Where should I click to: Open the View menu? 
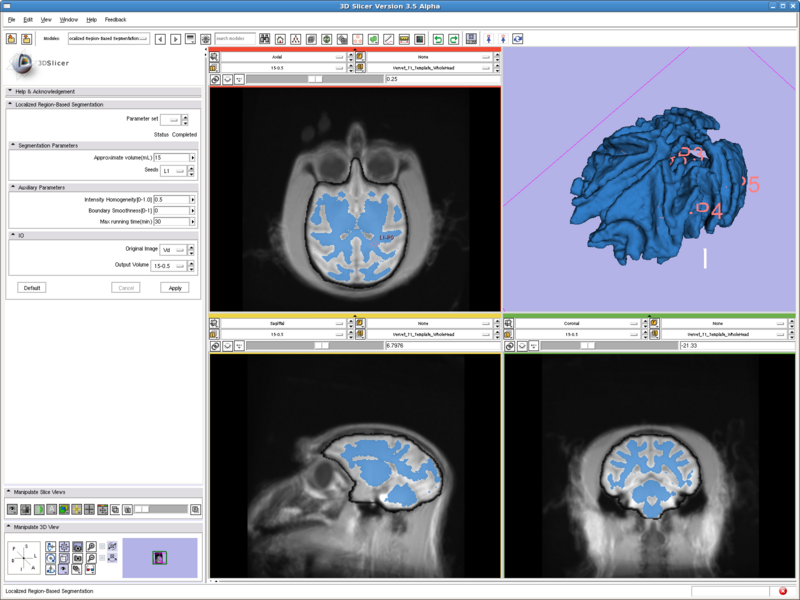[x=46, y=19]
